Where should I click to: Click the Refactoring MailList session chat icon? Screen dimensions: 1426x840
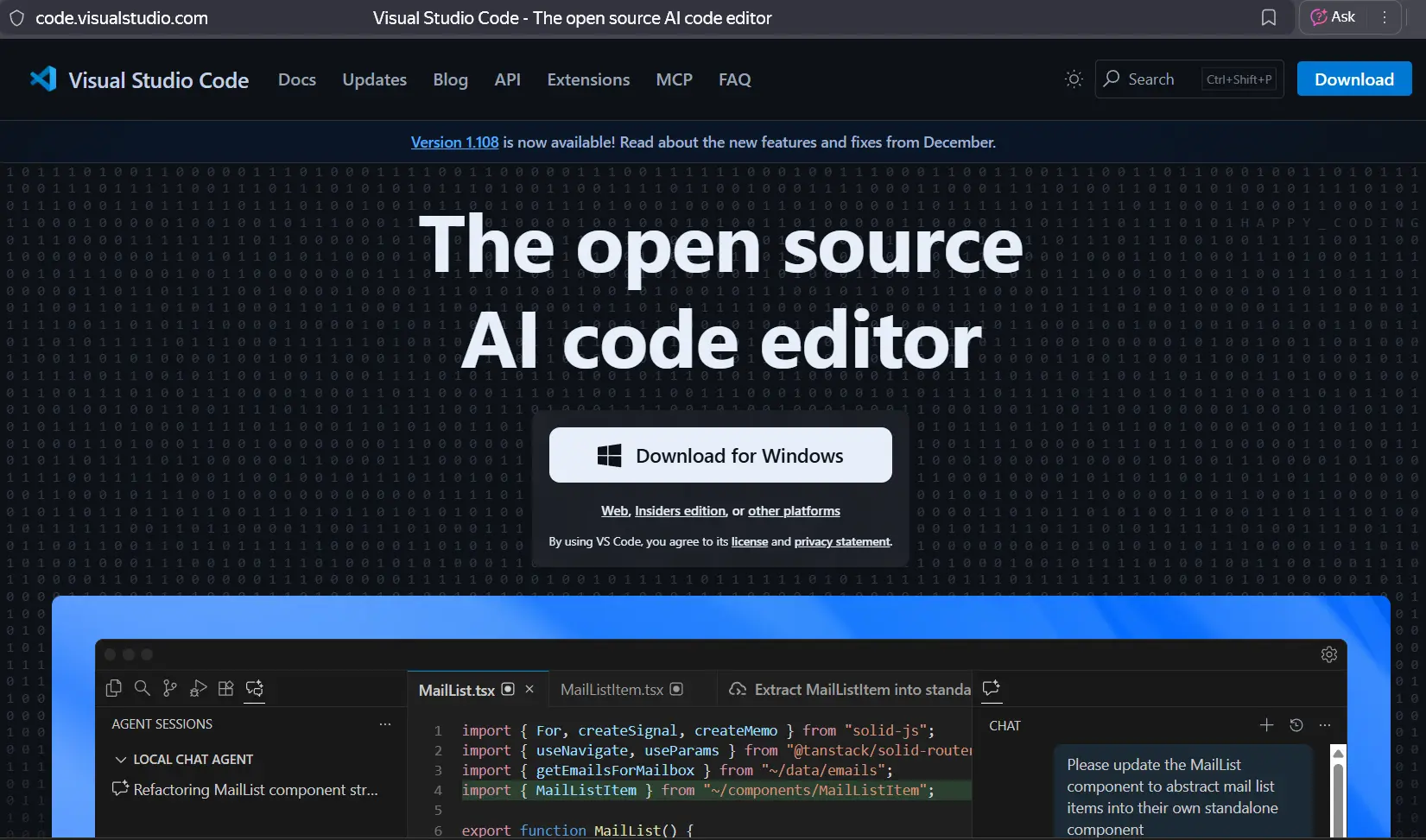point(120,788)
